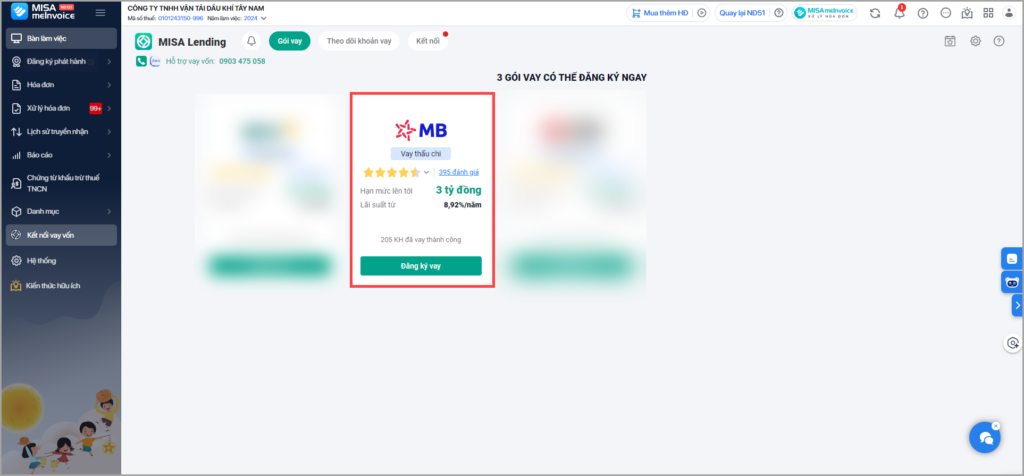
Task: Switch to the Theo dõi khoản vay tab
Action: (359, 41)
